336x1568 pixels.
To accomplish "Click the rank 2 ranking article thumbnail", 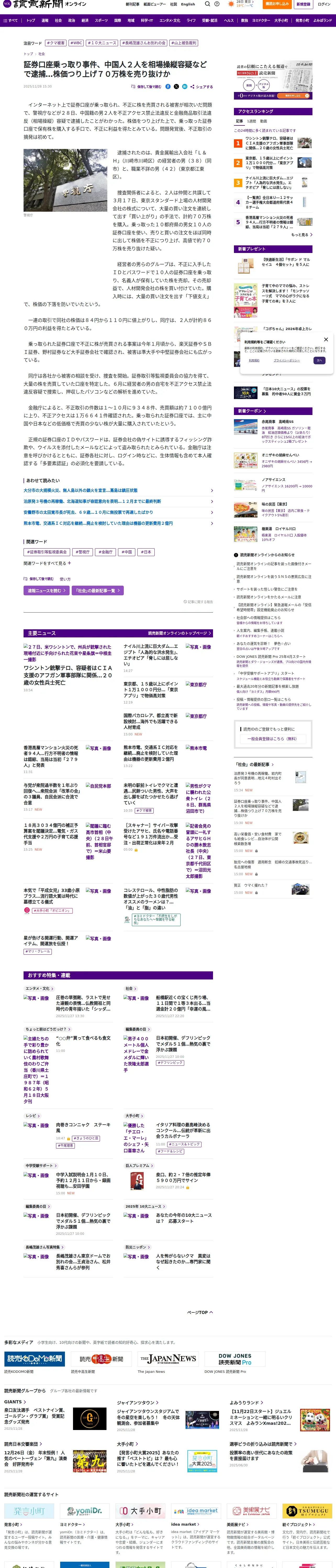I will point(304,163).
